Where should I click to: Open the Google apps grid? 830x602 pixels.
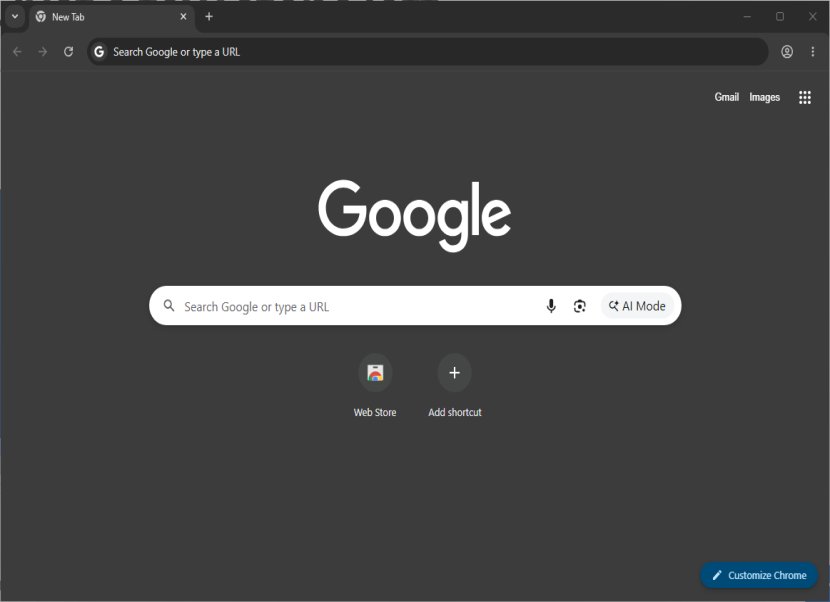(x=805, y=97)
